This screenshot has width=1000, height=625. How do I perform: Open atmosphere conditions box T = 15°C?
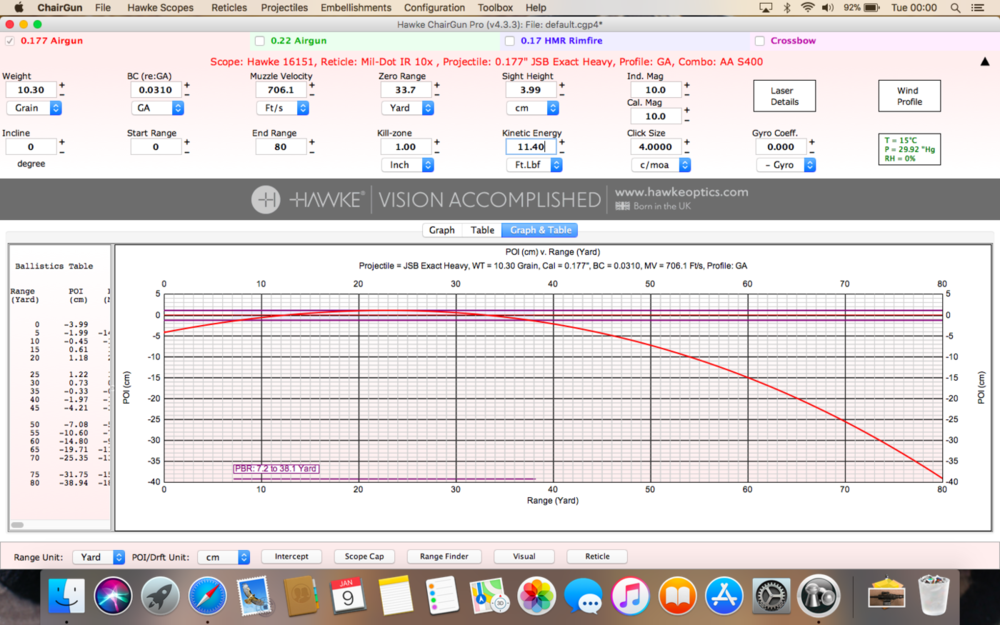point(909,149)
